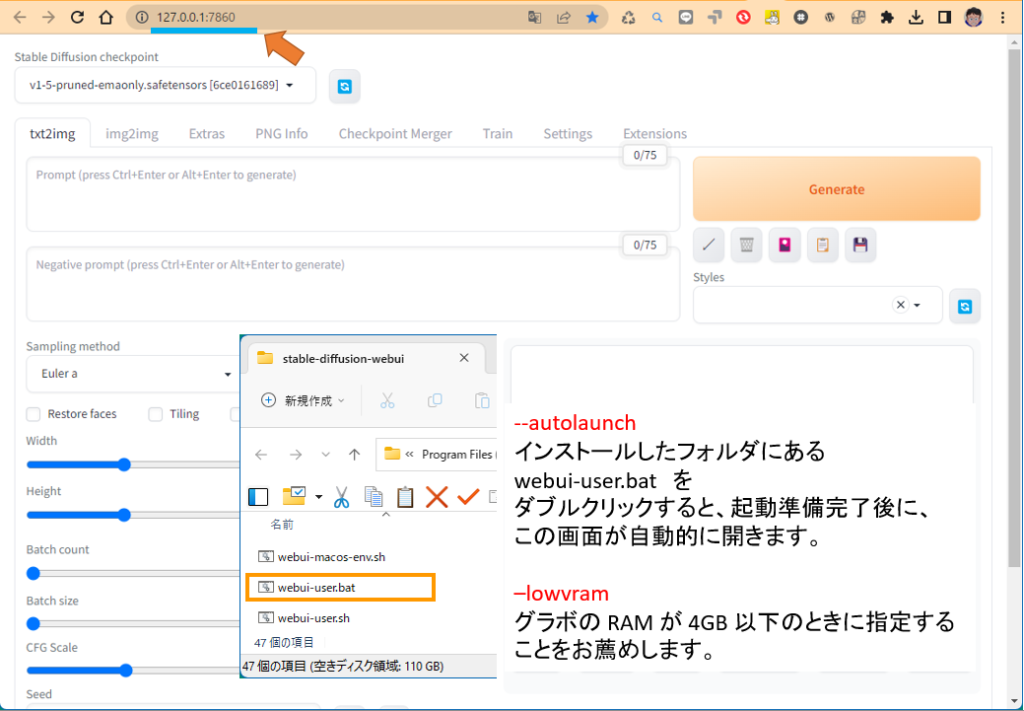
Task: Open the Sampling method dropdown showing Euler a
Action: [130, 375]
